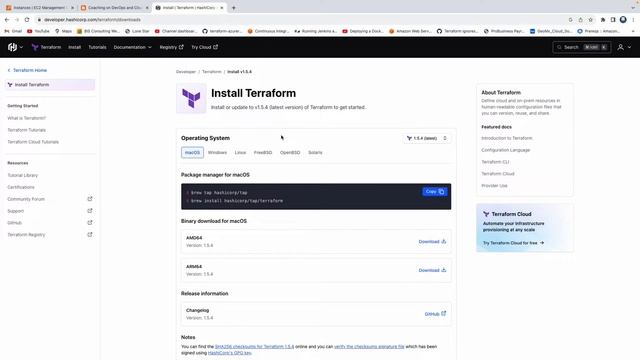Open browser extensions puzzle icon

[603, 20]
